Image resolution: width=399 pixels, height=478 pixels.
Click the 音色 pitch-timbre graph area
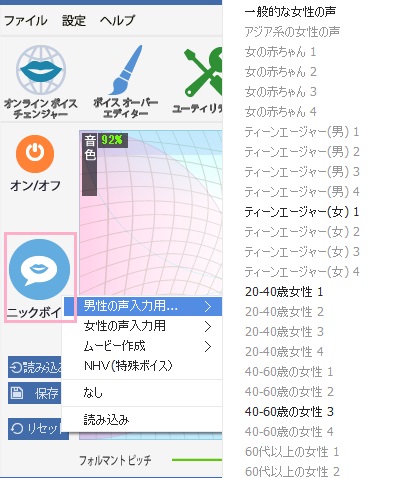(x=151, y=213)
